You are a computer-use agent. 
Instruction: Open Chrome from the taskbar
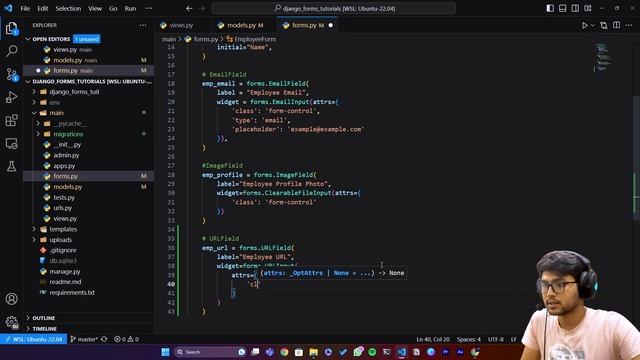coord(284,352)
